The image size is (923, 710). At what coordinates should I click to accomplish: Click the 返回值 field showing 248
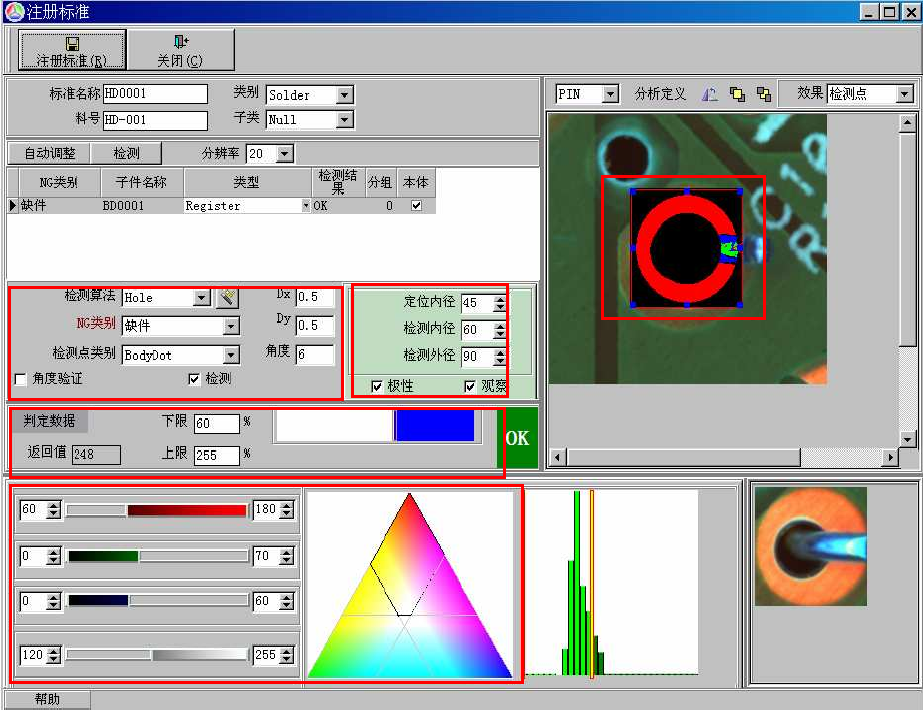(x=96, y=454)
